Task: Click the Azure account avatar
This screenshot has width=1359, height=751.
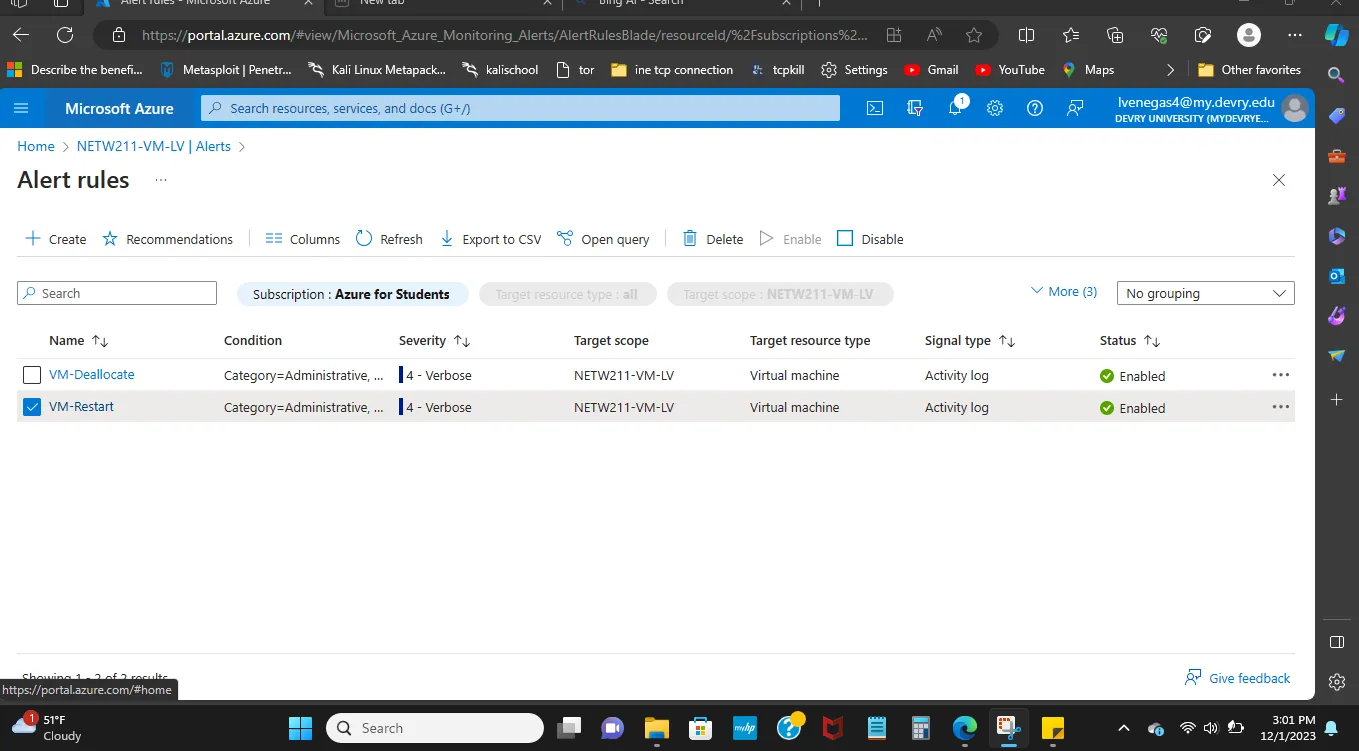Action: coord(1294,108)
